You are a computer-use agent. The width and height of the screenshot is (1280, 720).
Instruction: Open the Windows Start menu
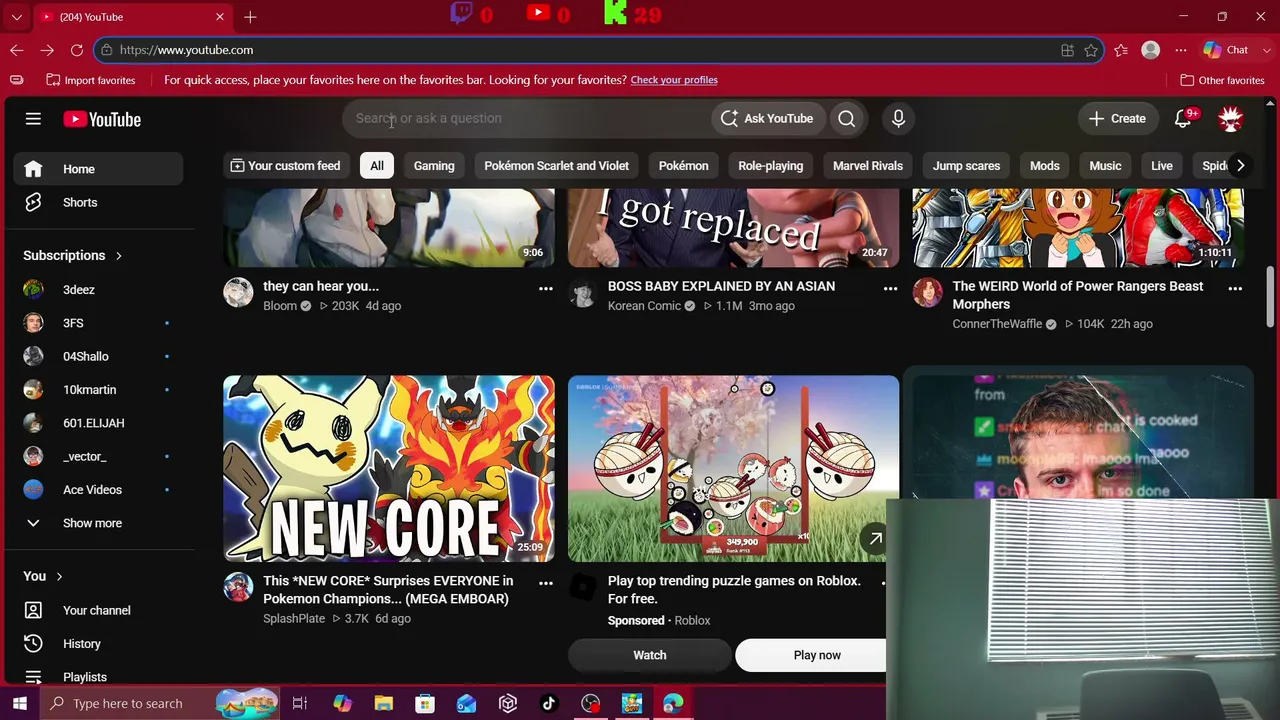(19, 703)
